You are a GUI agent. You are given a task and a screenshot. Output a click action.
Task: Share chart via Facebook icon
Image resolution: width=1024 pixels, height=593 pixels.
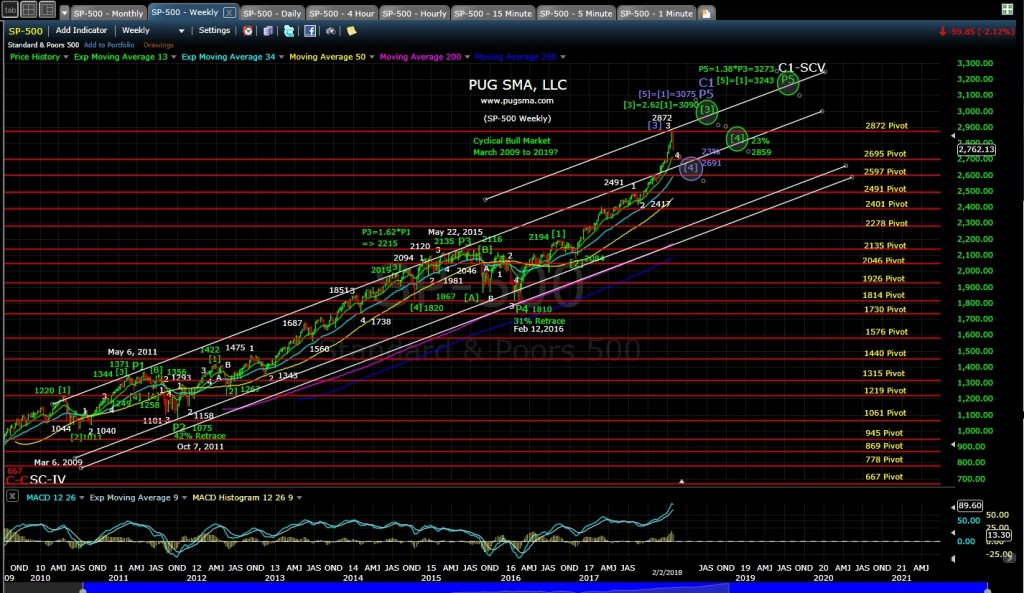(310, 31)
